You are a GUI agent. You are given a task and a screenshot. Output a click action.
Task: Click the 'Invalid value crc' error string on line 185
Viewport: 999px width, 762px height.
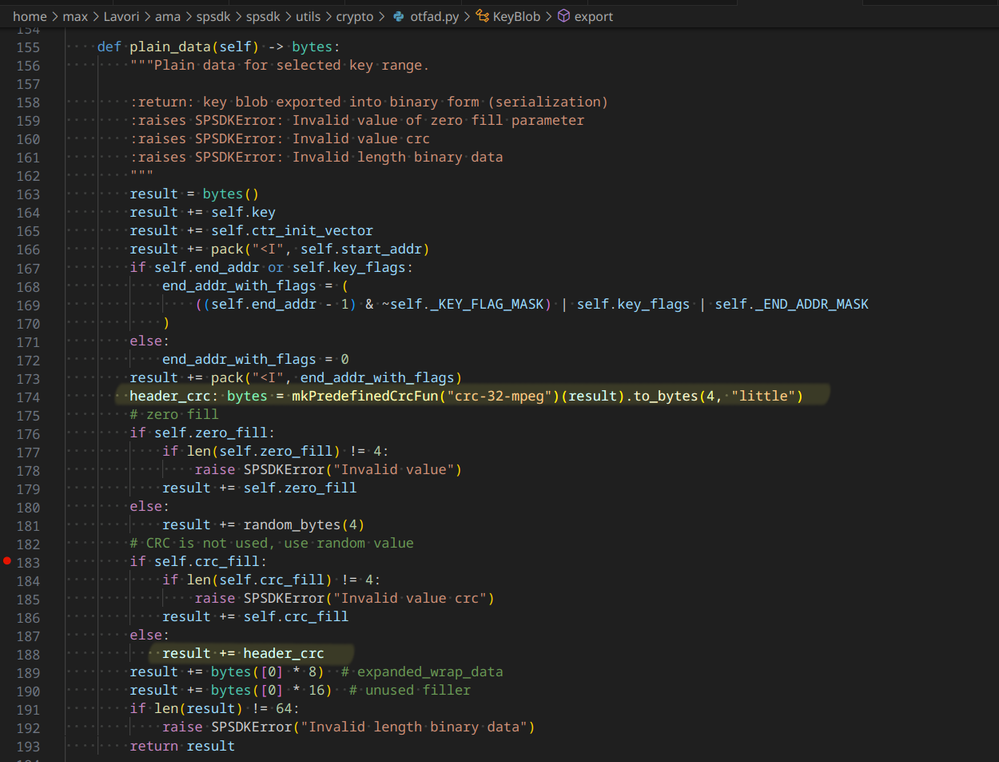pos(410,598)
